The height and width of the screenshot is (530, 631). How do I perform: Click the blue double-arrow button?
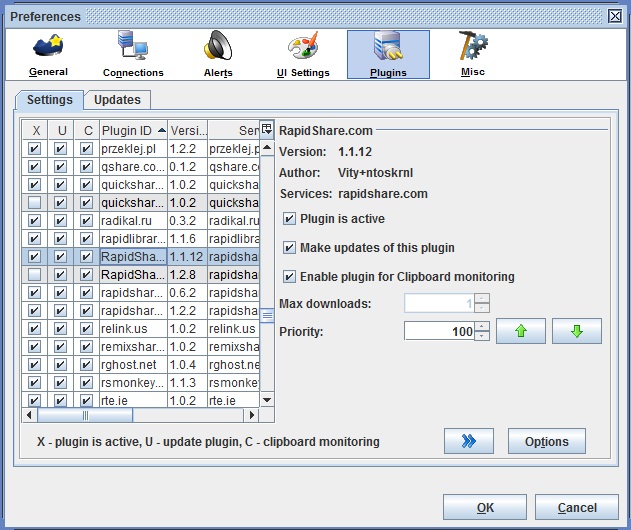pyautogui.click(x=469, y=441)
